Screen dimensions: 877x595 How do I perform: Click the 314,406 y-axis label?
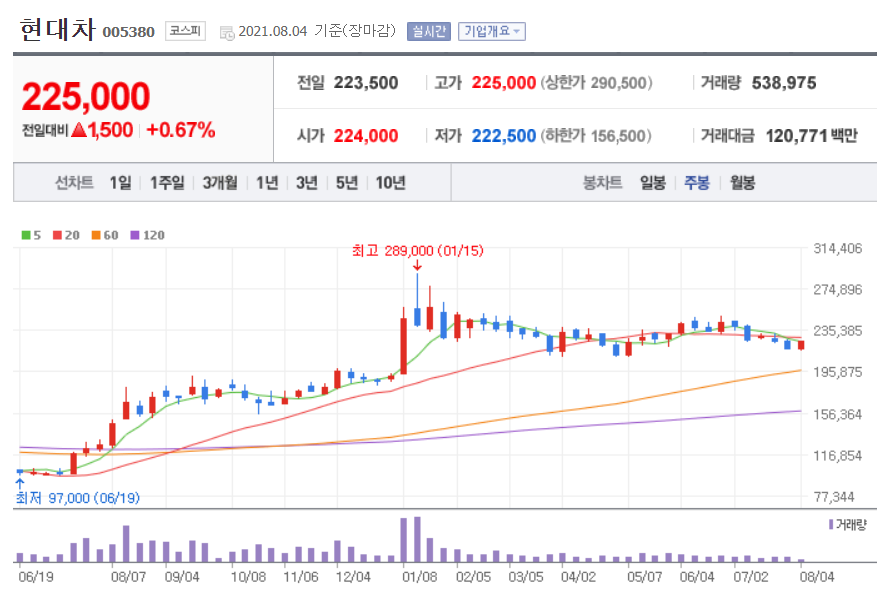click(837, 248)
